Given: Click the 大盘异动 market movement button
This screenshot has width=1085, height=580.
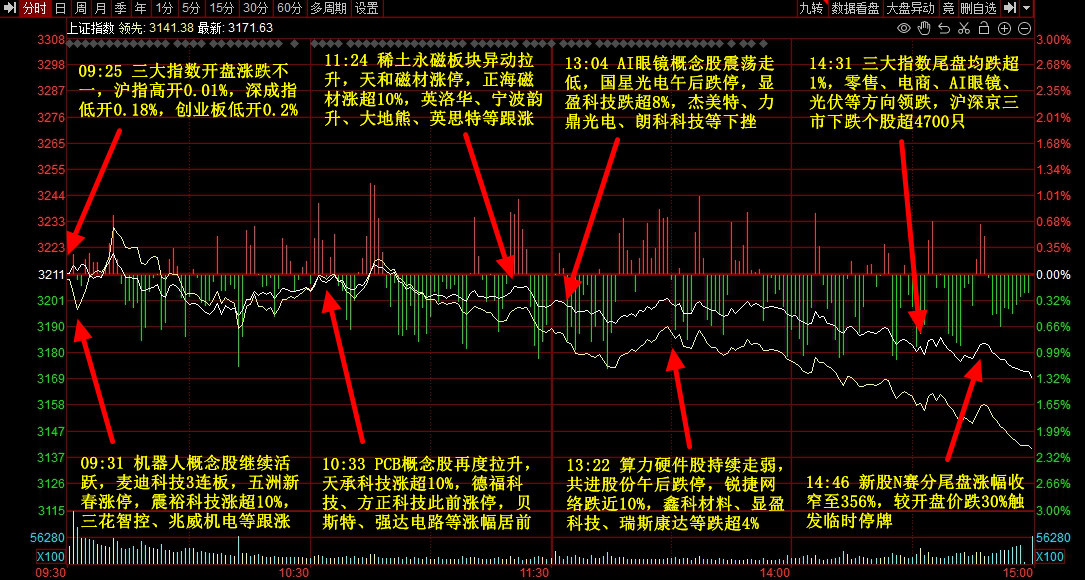Looking at the screenshot, I should click(x=910, y=8).
